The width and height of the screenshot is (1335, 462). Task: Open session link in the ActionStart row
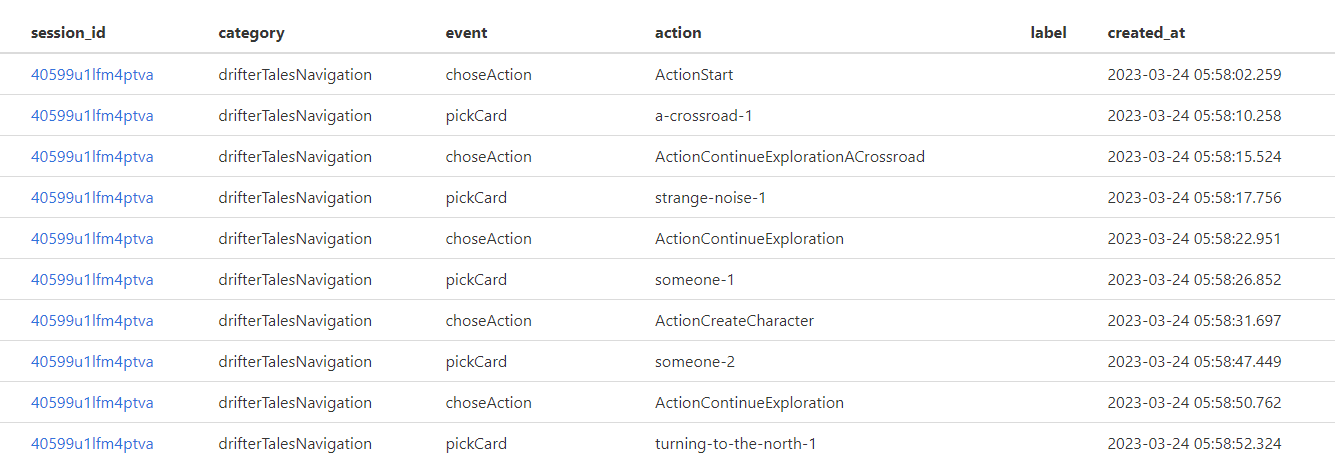point(92,74)
